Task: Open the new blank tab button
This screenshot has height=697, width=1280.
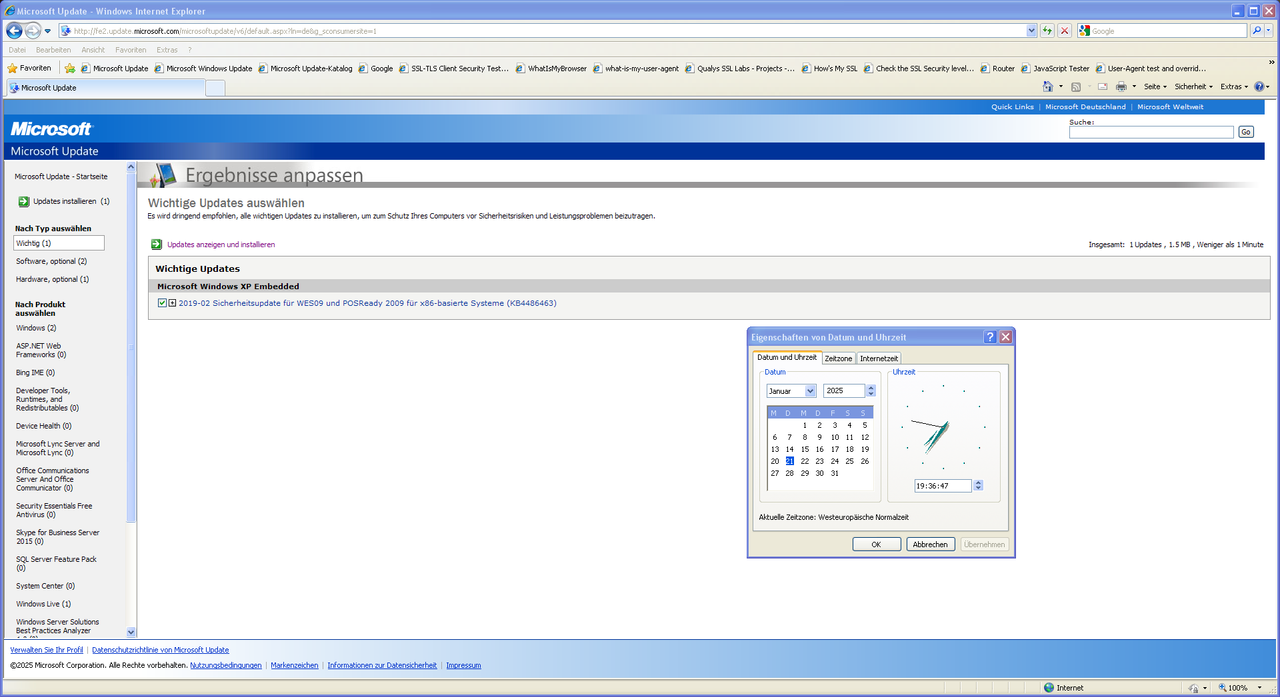Action: [x=215, y=88]
